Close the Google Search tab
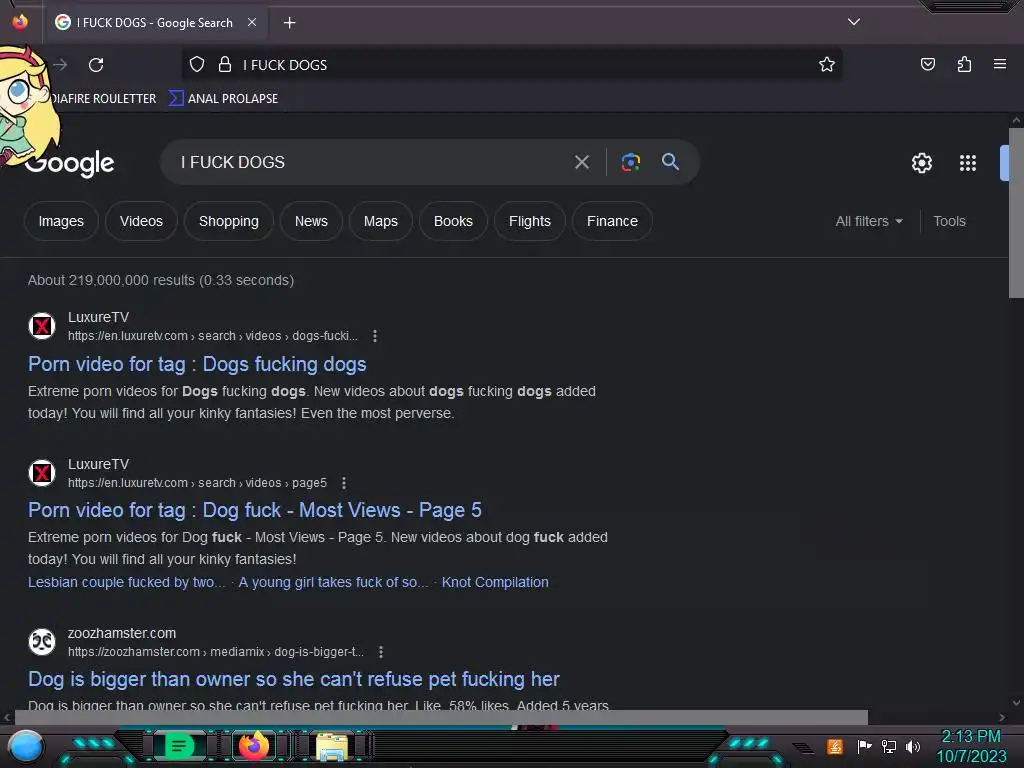Viewport: 1024px width, 768px height. pos(251,22)
